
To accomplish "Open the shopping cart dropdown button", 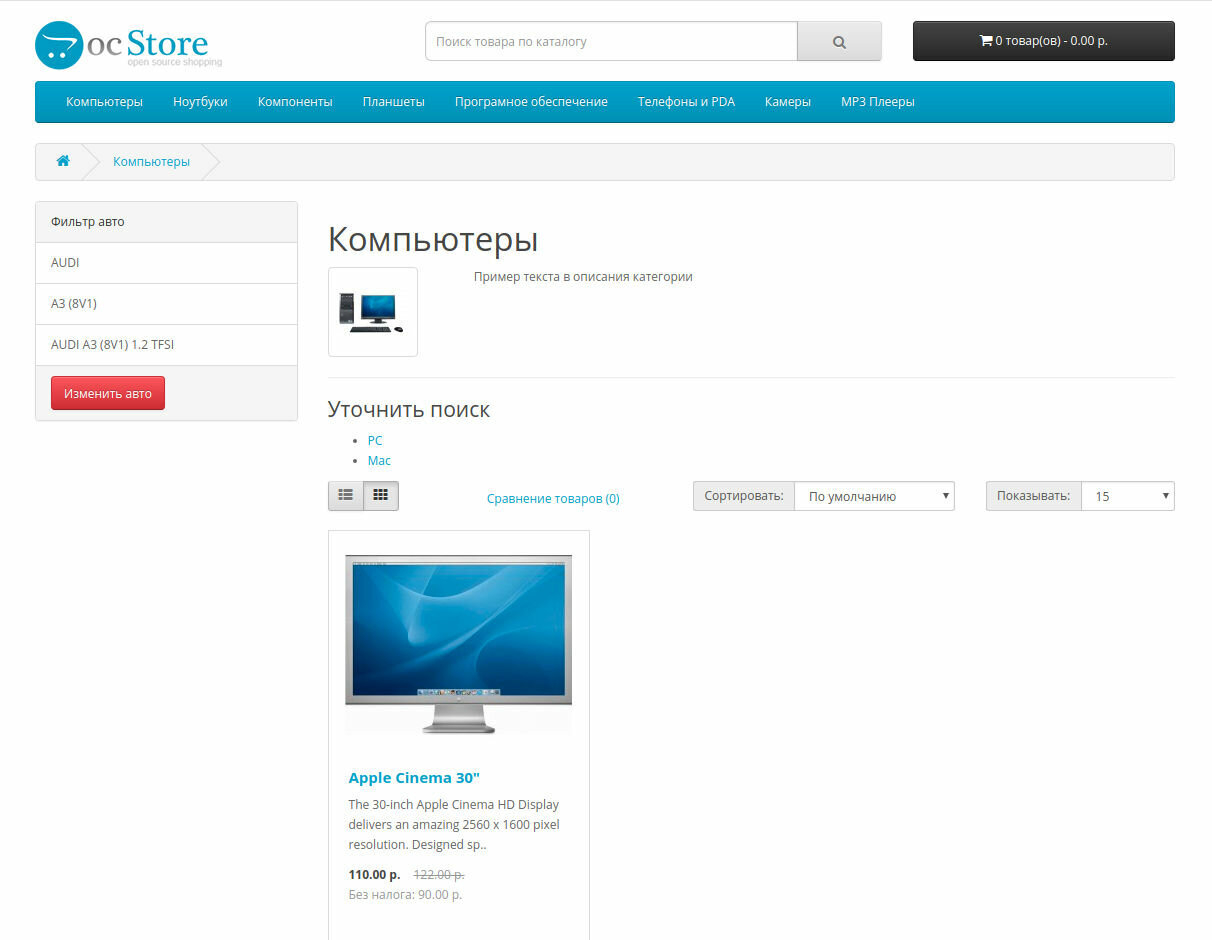I will 1043,41.
